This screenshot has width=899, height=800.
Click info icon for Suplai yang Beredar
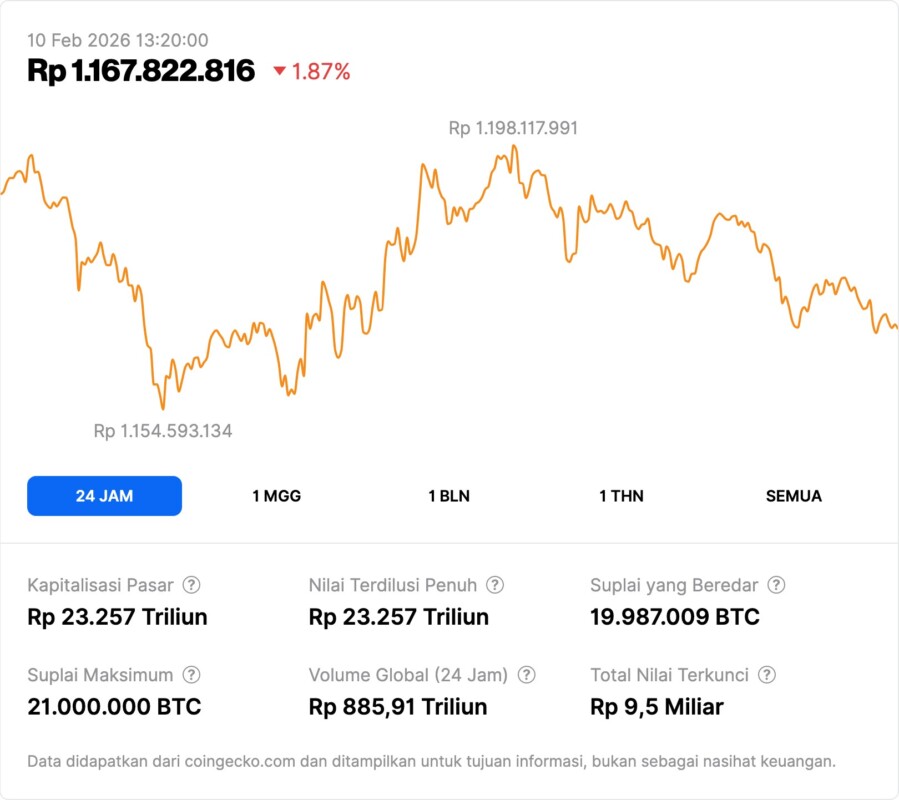(x=776, y=585)
